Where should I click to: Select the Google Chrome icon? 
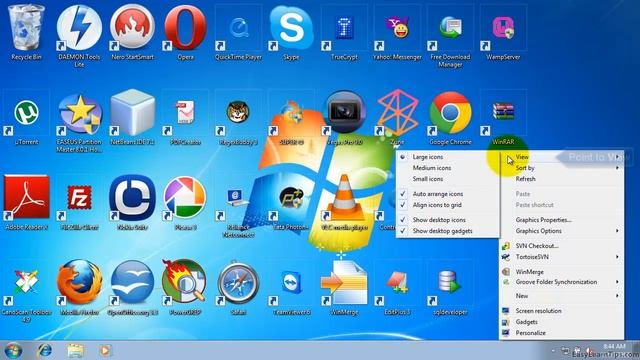(450, 113)
